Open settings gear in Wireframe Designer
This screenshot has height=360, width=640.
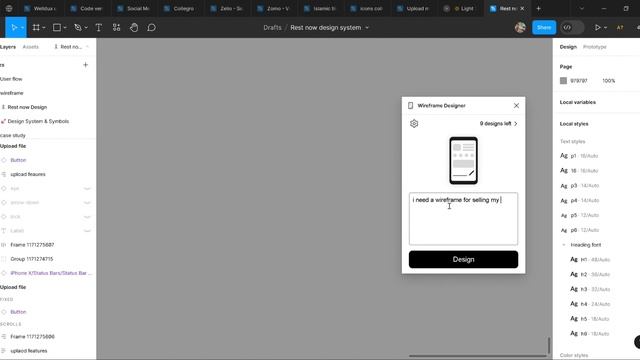click(x=414, y=123)
